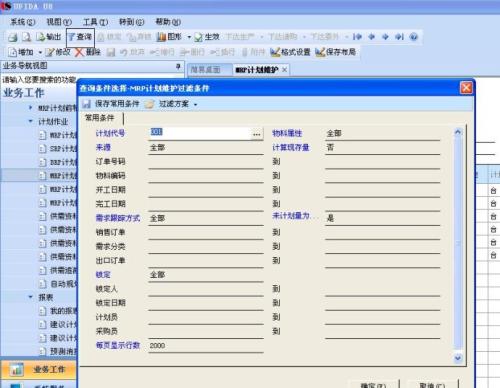Click the 需求分类 start input field
Image resolution: width=500 pixels, height=388 pixels.
[206, 247]
